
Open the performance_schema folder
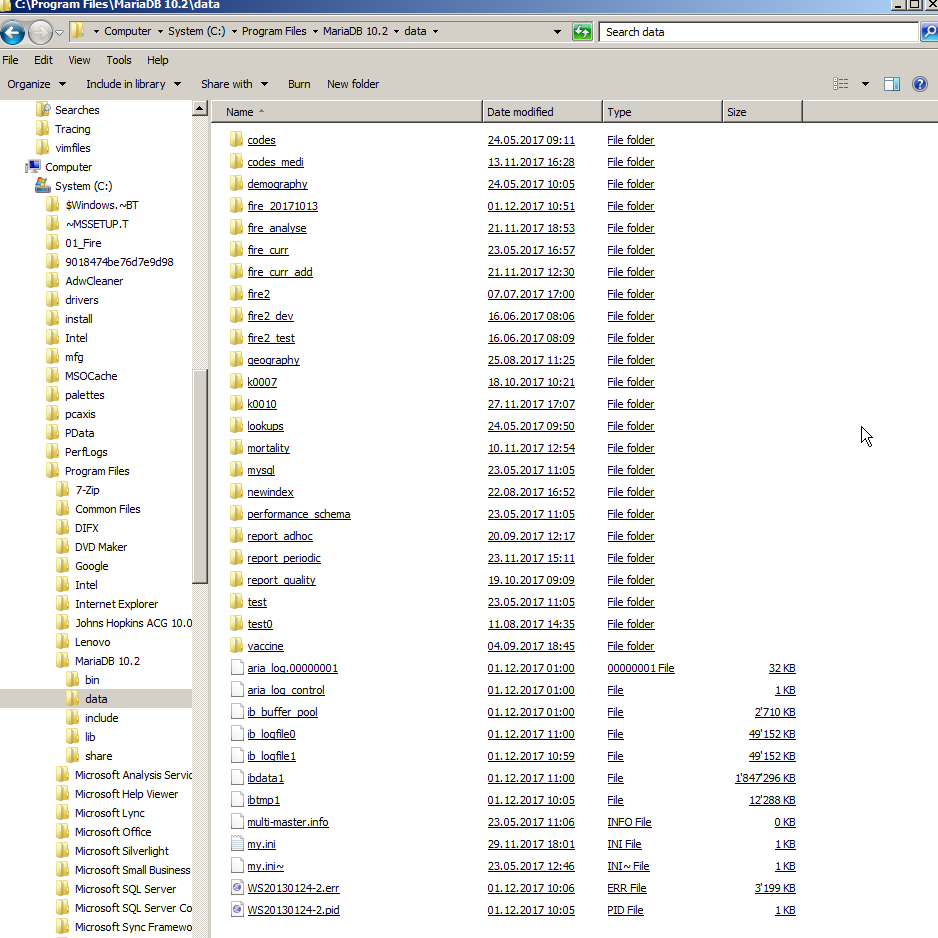(298, 514)
